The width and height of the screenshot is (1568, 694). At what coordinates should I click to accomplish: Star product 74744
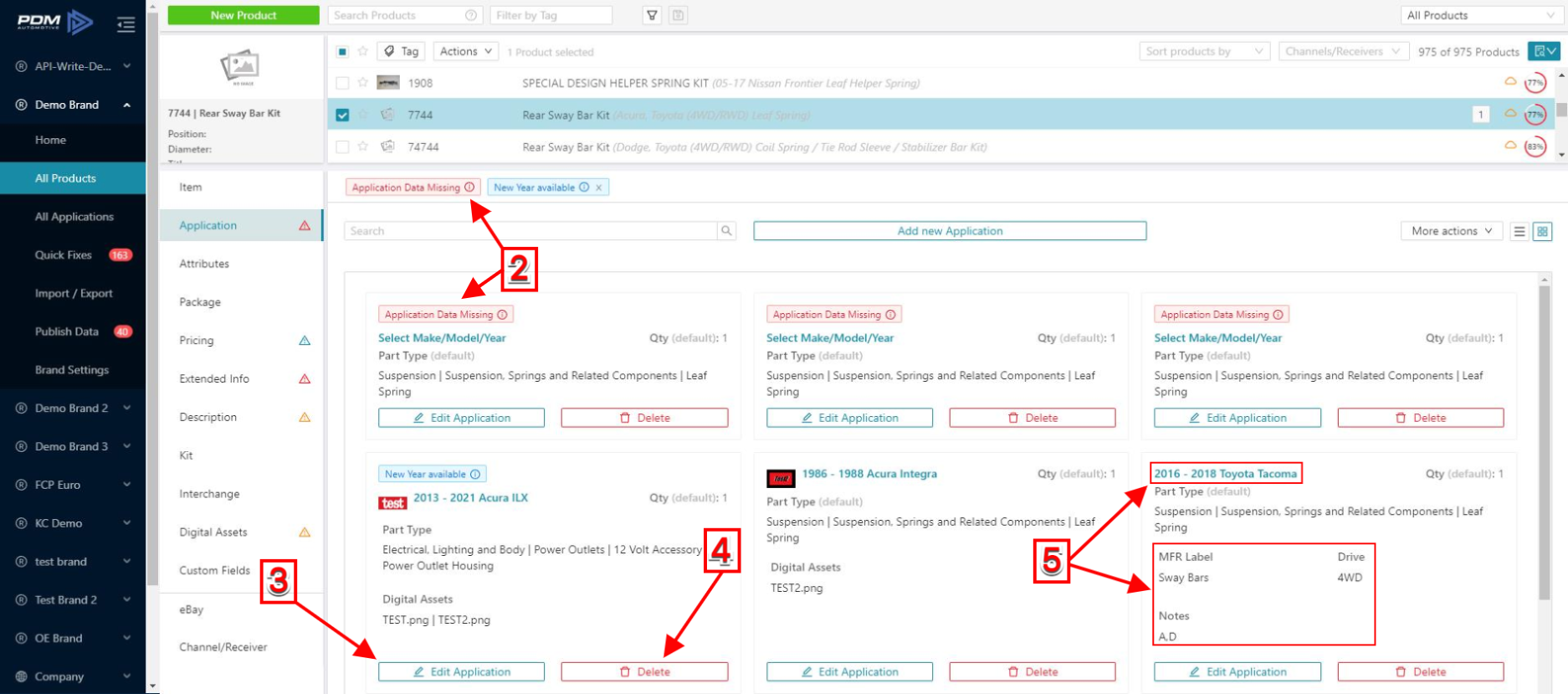click(x=362, y=147)
